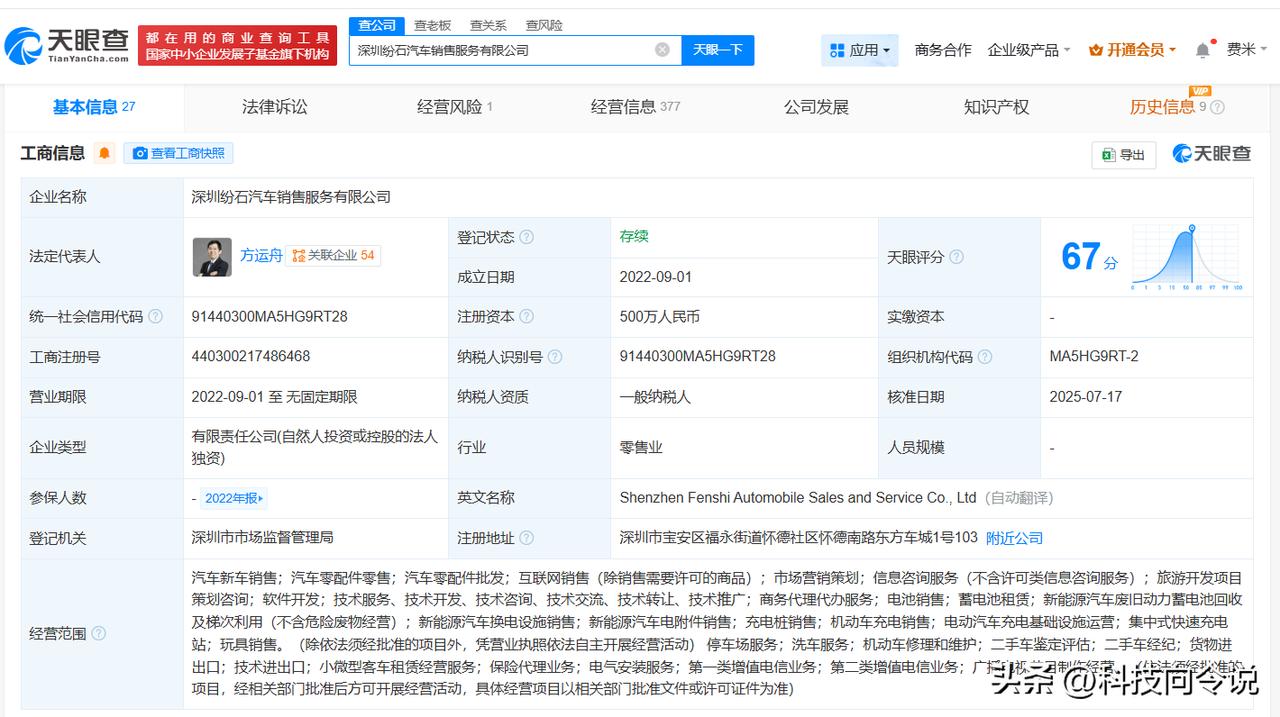Click the 天眼查 watermark logo near export
This screenshot has height=717, width=1280.
point(1212,154)
